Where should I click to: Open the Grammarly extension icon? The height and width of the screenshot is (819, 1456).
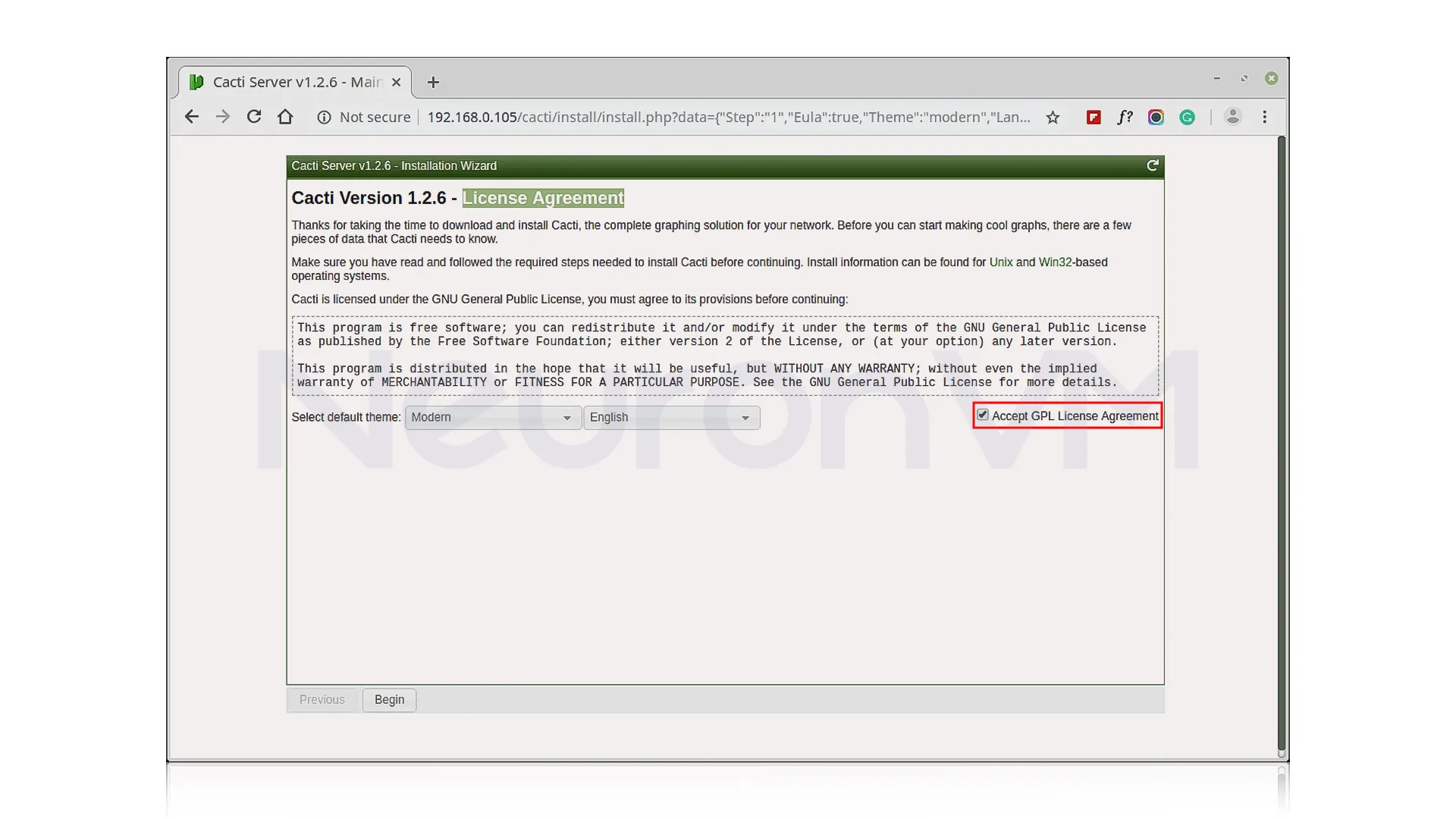click(x=1187, y=117)
